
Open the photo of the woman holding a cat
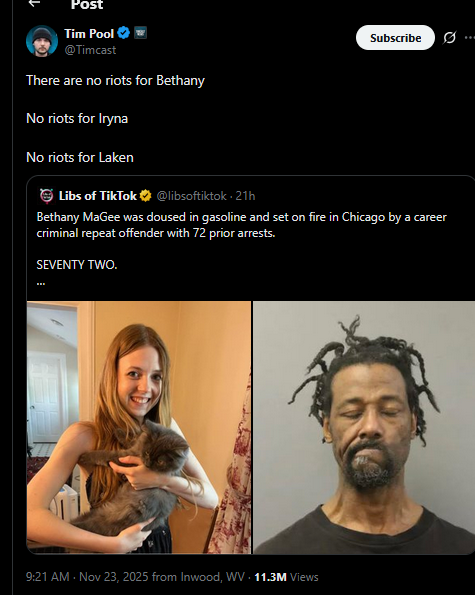coord(139,427)
